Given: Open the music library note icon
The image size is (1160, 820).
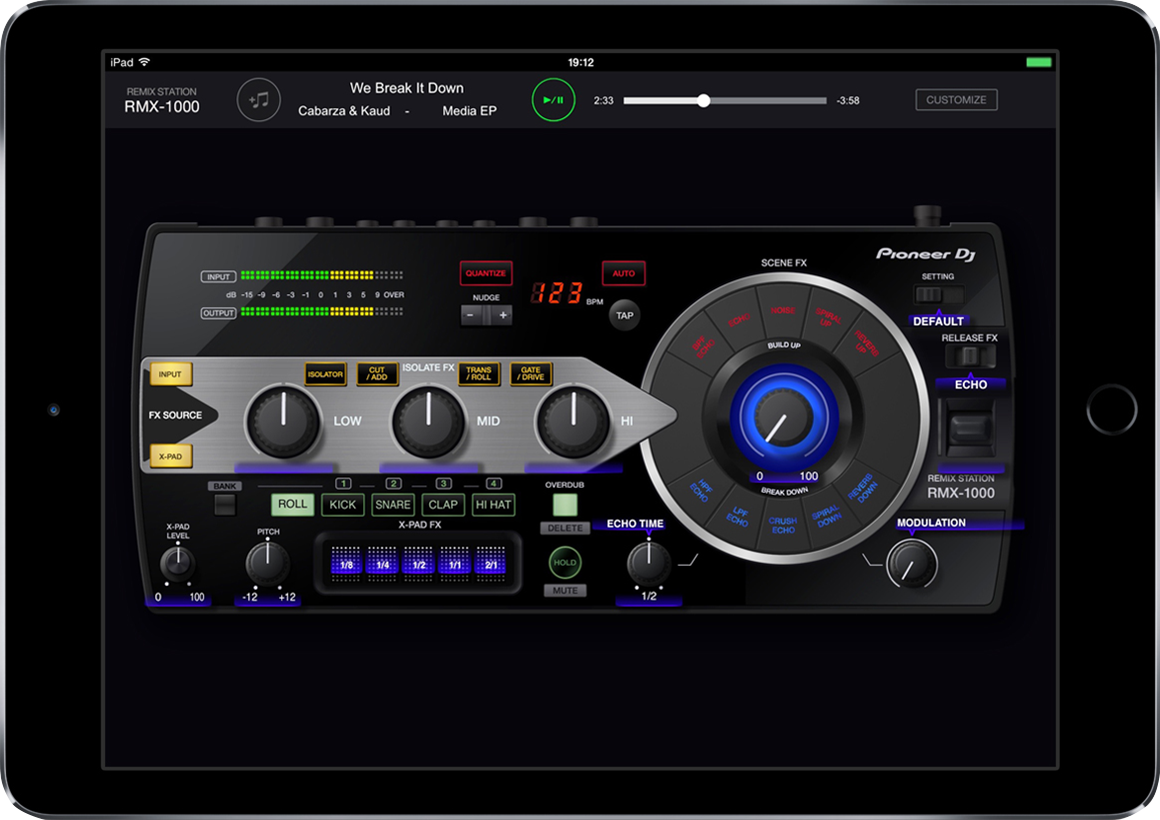Looking at the screenshot, I should [259, 100].
